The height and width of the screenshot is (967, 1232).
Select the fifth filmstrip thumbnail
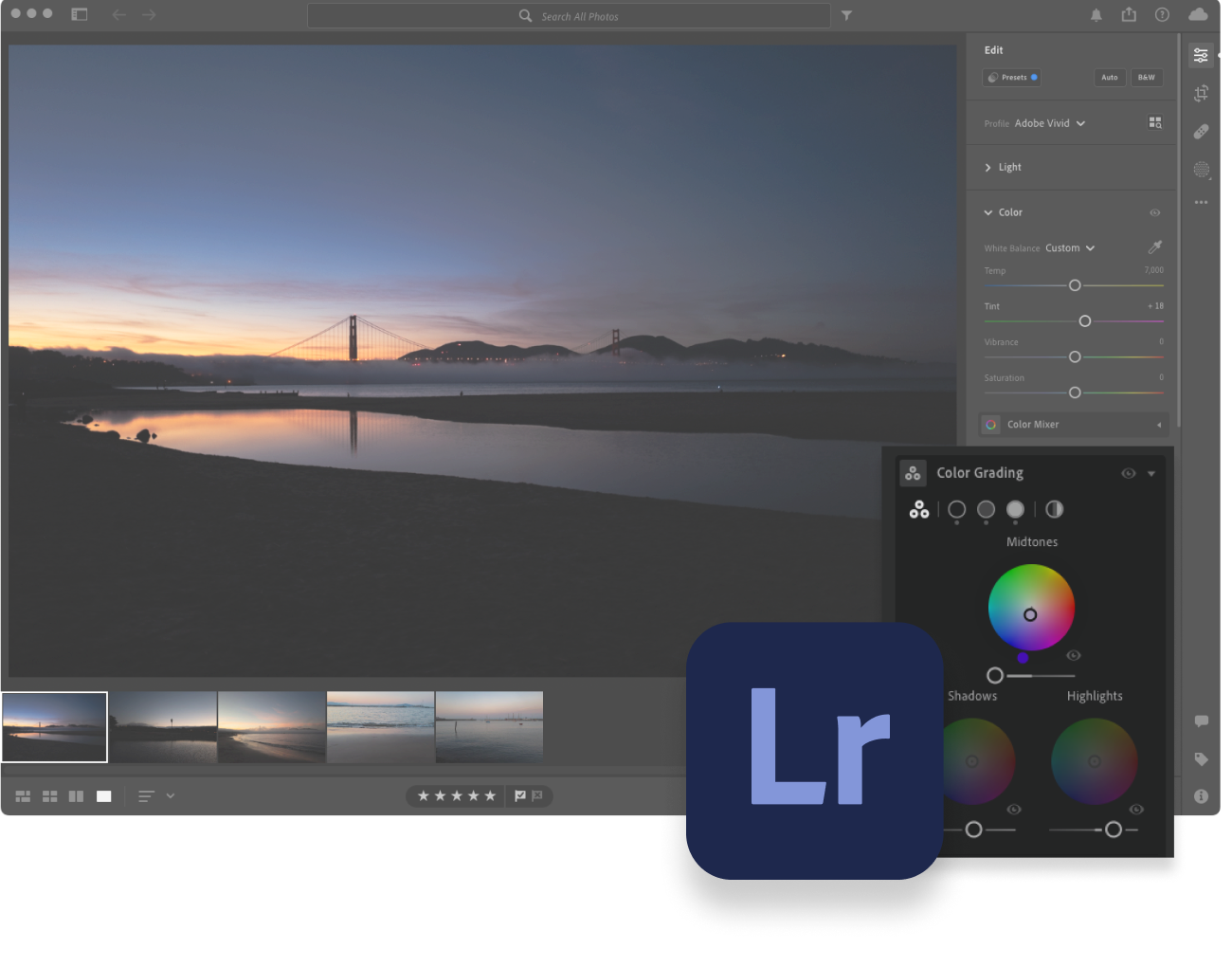[x=489, y=727]
